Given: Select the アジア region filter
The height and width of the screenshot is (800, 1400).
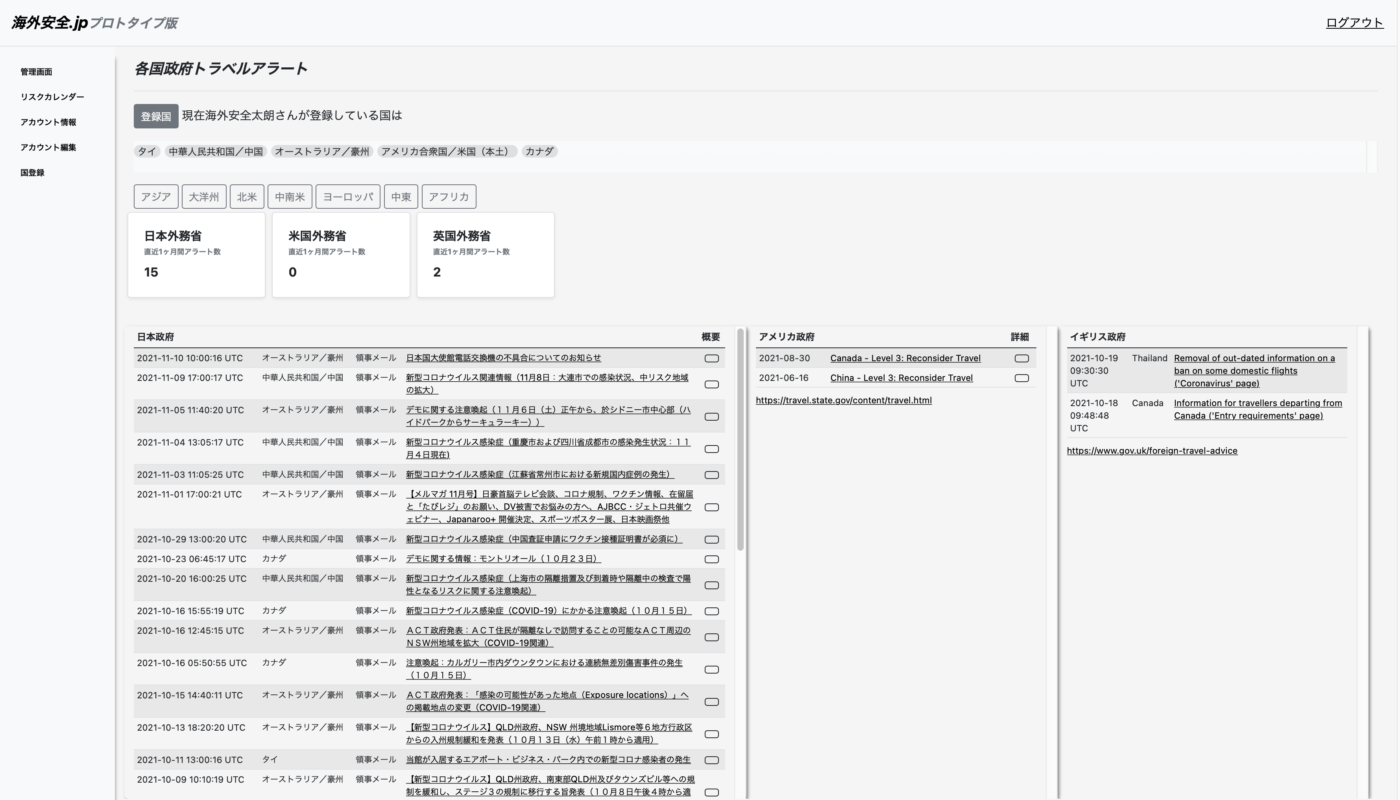Looking at the screenshot, I should [156, 197].
